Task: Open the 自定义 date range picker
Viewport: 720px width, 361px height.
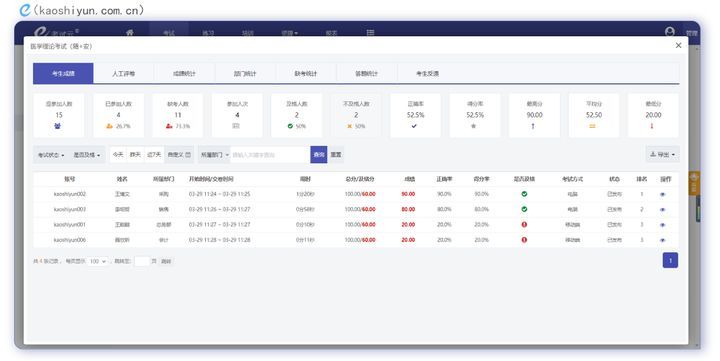Action: point(179,155)
